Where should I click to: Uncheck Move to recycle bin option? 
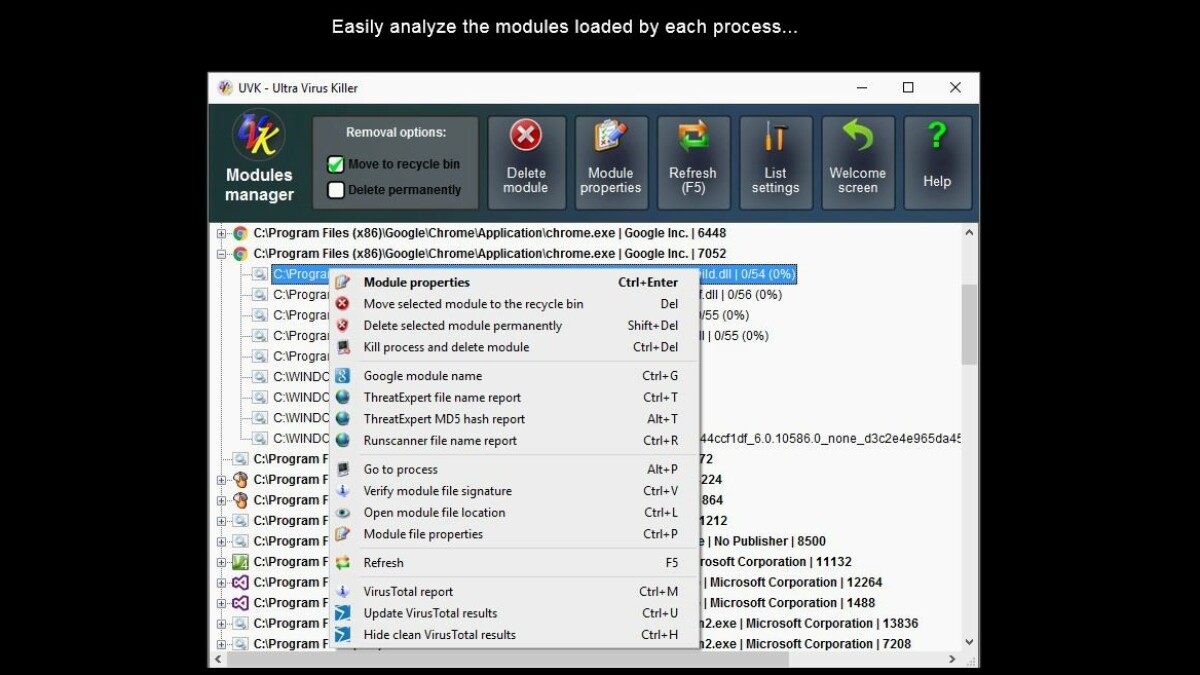click(336, 164)
